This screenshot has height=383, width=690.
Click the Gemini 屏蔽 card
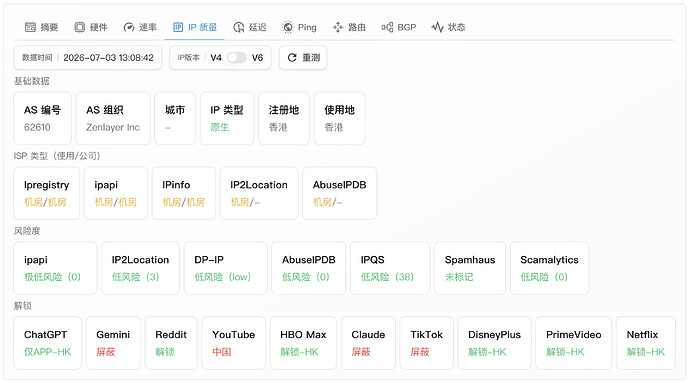pos(114,343)
